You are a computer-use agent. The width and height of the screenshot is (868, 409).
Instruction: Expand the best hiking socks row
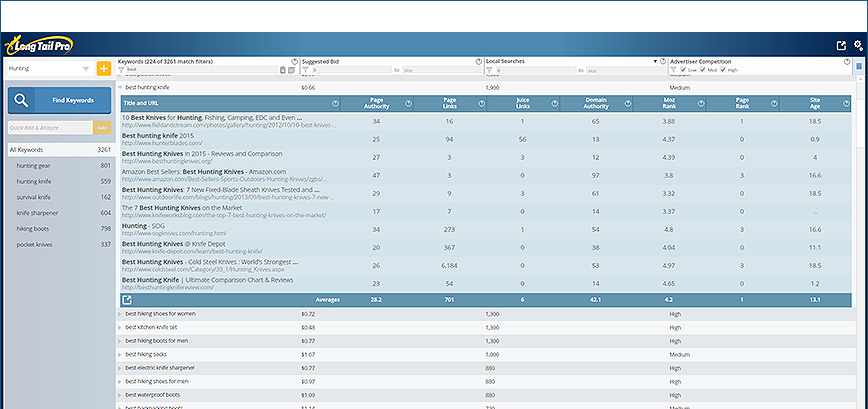[x=120, y=354]
